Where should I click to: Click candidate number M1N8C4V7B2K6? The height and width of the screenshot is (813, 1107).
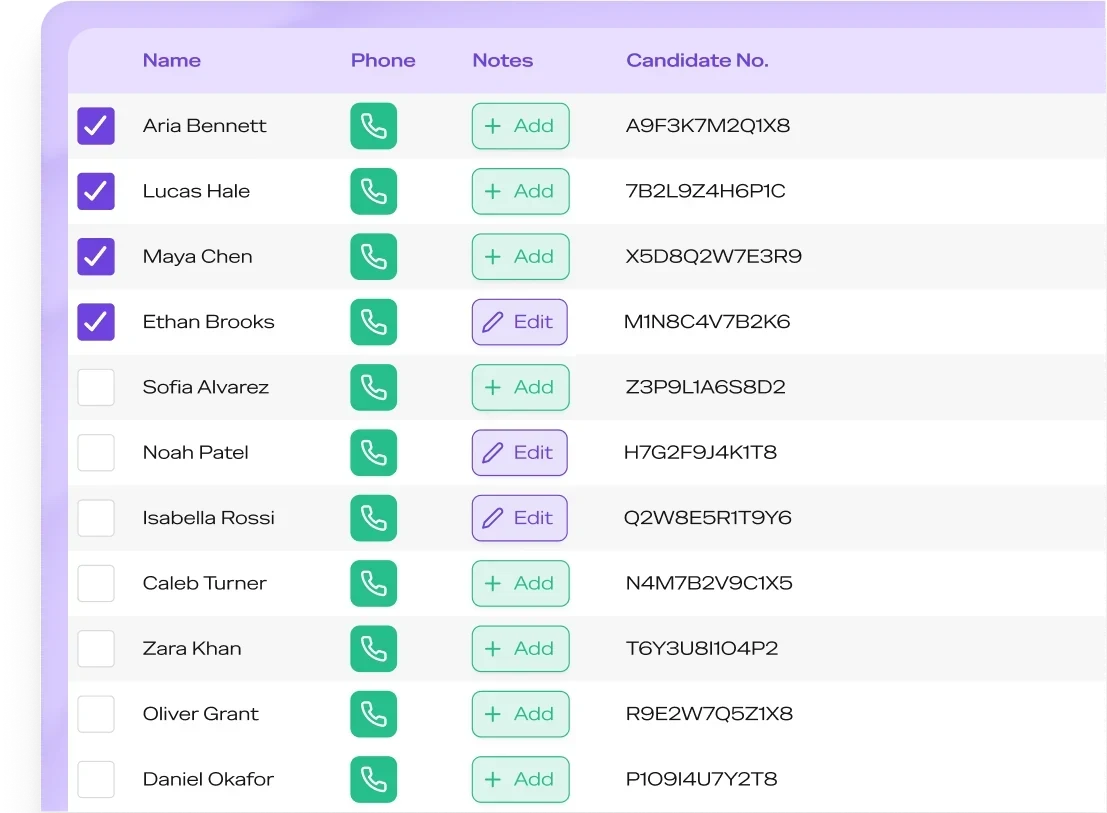tap(707, 322)
